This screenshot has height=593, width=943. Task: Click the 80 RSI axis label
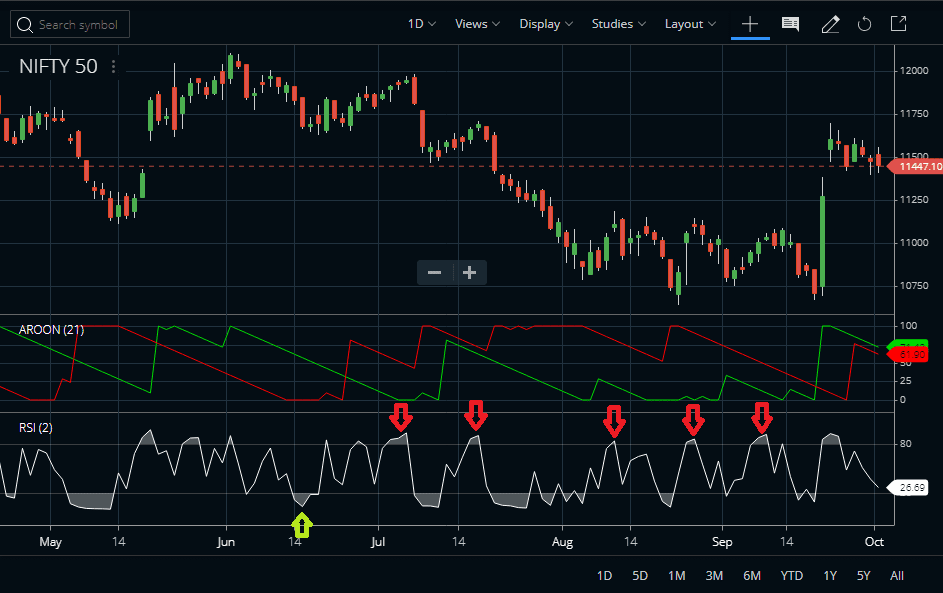click(906, 444)
